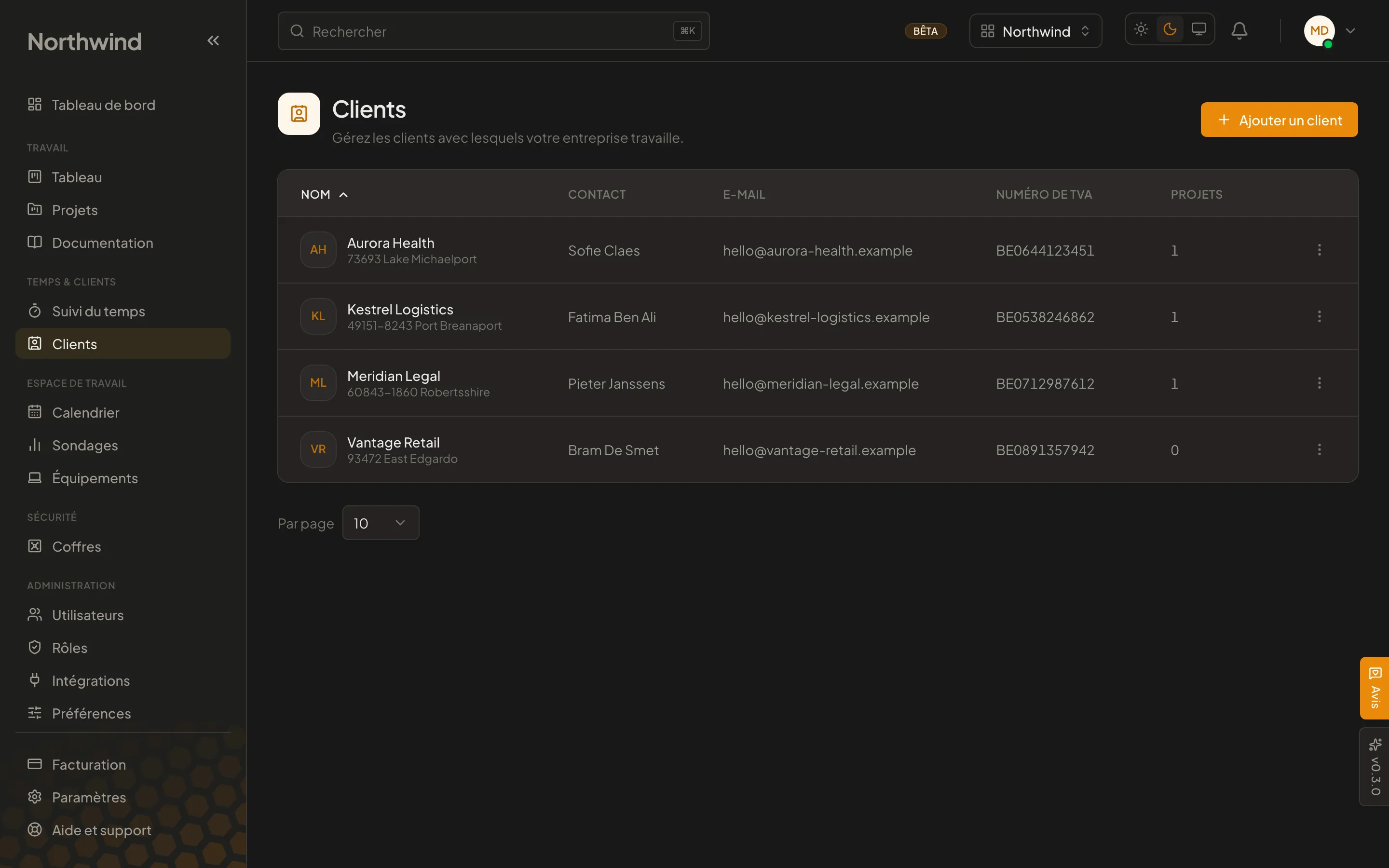Viewport: 1389px width, 868px height.
Task: Open the Projets page
Action: tap(123, 210)
